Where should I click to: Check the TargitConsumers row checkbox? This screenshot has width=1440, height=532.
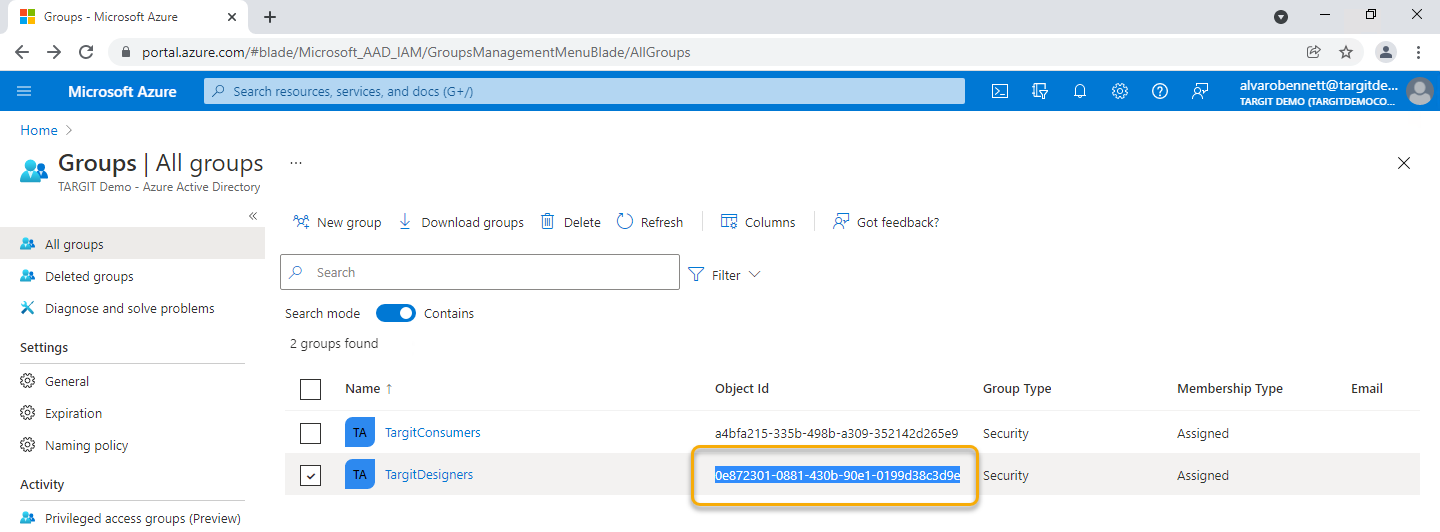point(311,433)
